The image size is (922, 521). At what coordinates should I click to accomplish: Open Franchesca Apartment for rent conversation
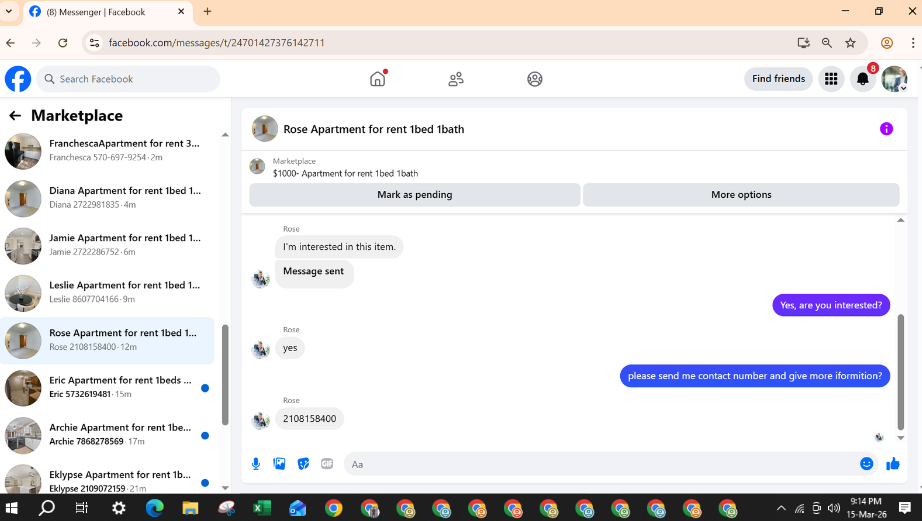tap(108, 151)
